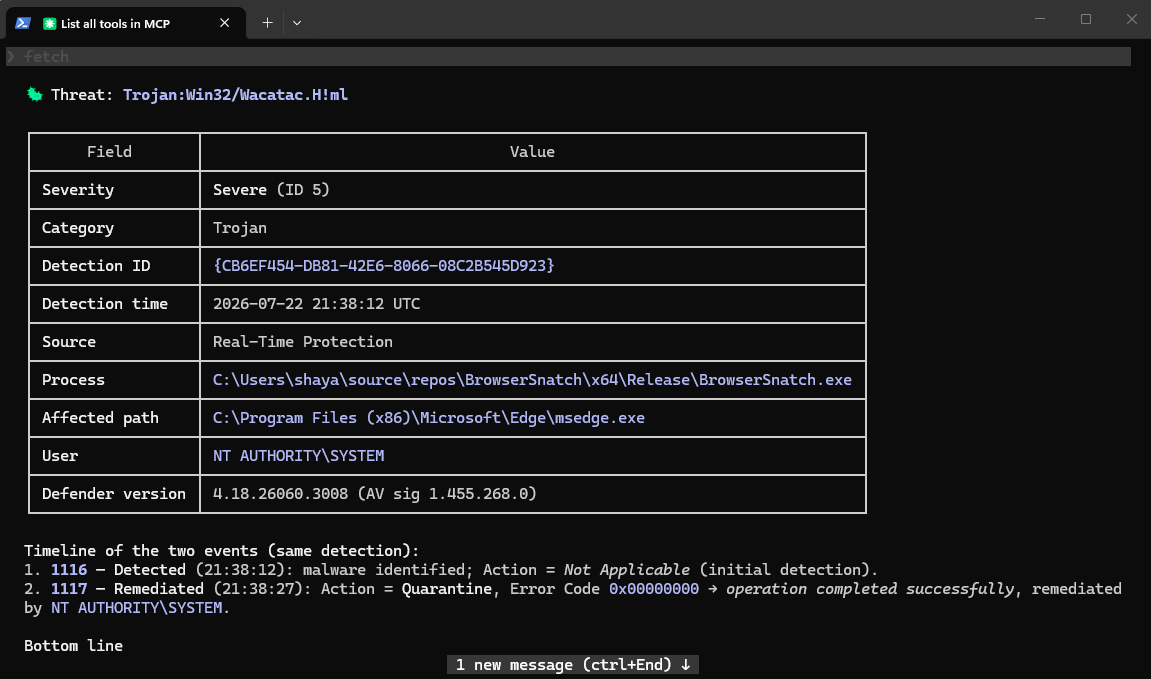Click error code 0x00000000 in timeline
The width and height of the screenshot is (1151, 679).
point(654,589)
